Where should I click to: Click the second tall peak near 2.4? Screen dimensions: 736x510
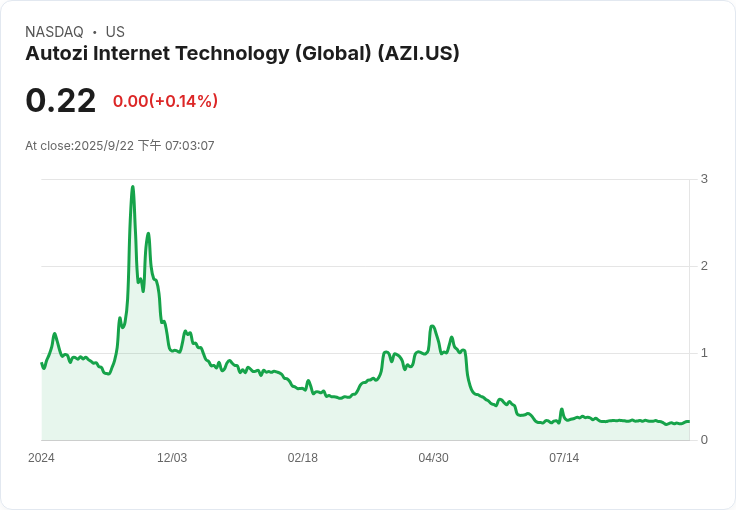[x=148, y=233]
